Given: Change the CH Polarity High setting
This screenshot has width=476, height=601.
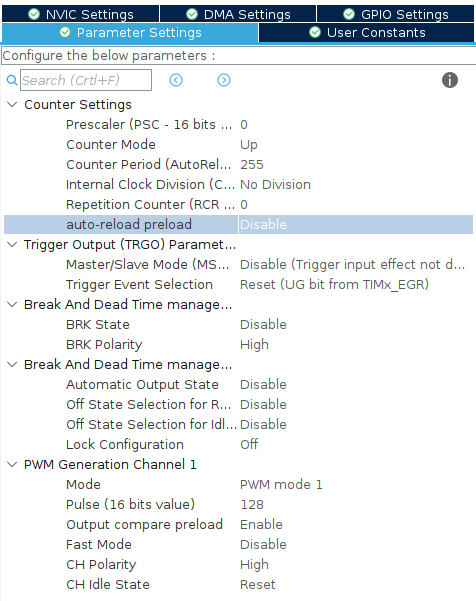Looking at the screenshot, I should (x=254, y=565).
